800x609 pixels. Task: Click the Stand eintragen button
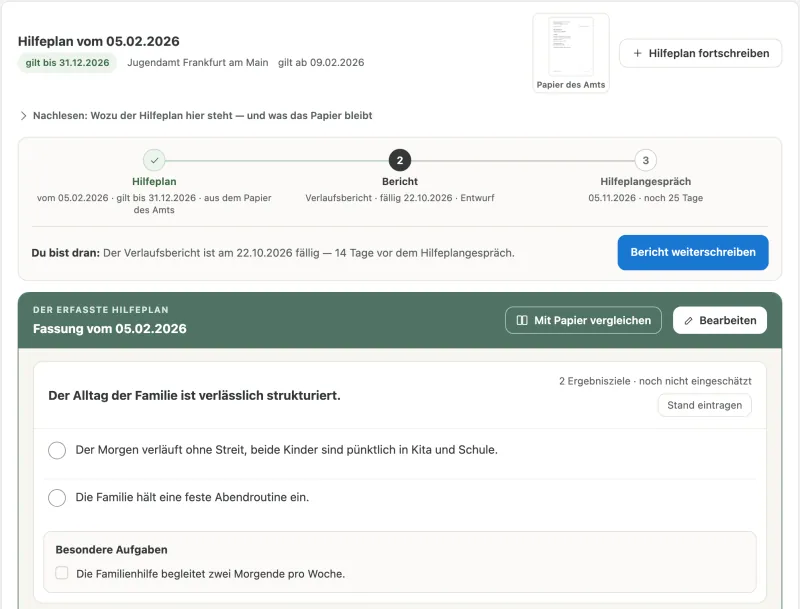704,405
